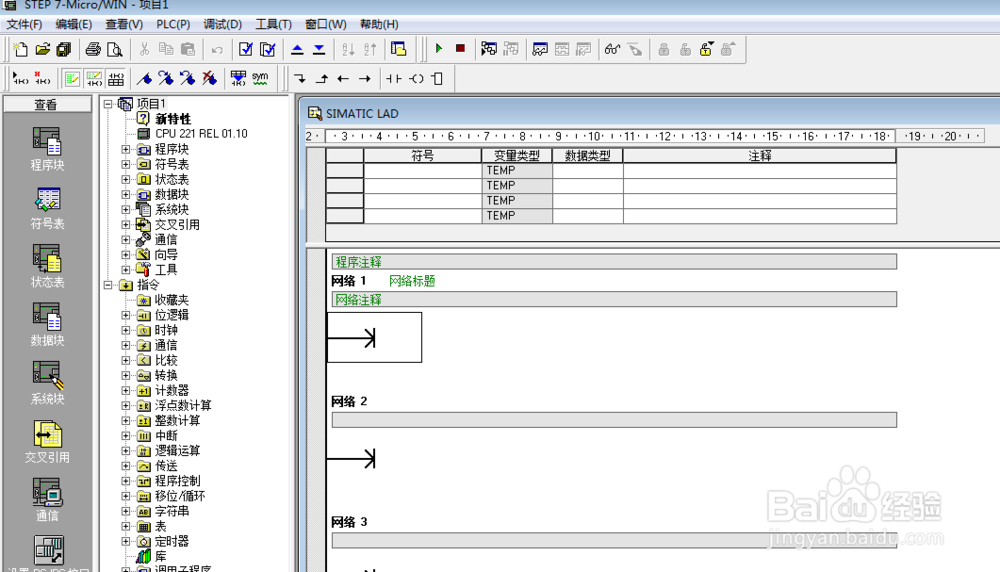
Task: Toggle the sym symbolic addressing icon
Action: [x=260, y=78]
